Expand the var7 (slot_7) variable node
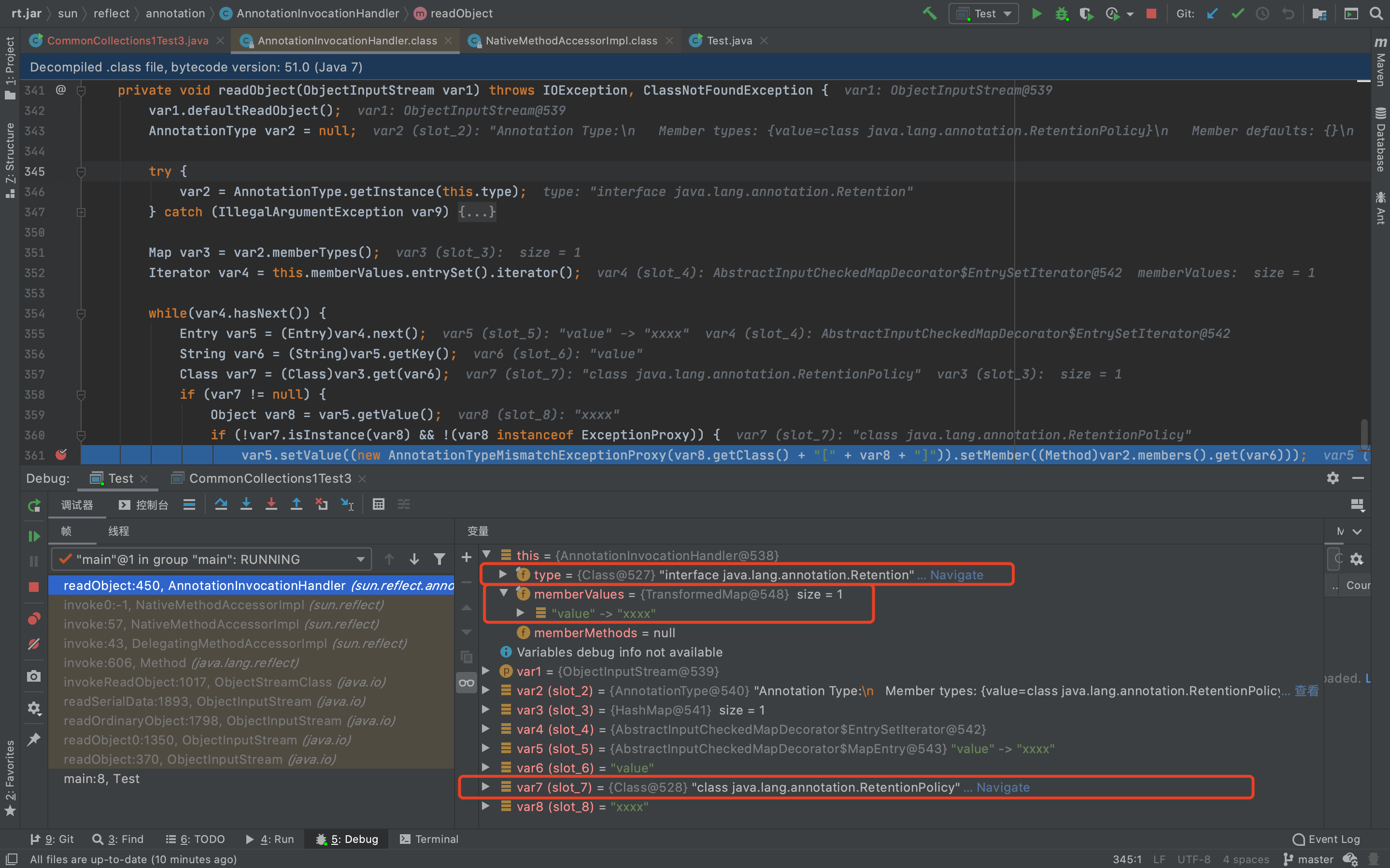Screen dimensions: 1390x868 (x=486, y=787)
